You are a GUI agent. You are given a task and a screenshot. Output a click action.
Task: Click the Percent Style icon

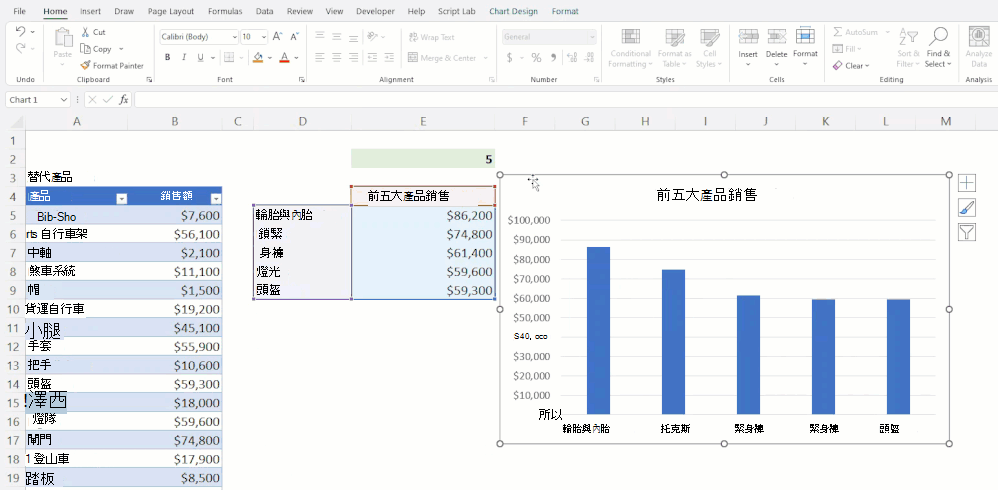pos(537,58)
